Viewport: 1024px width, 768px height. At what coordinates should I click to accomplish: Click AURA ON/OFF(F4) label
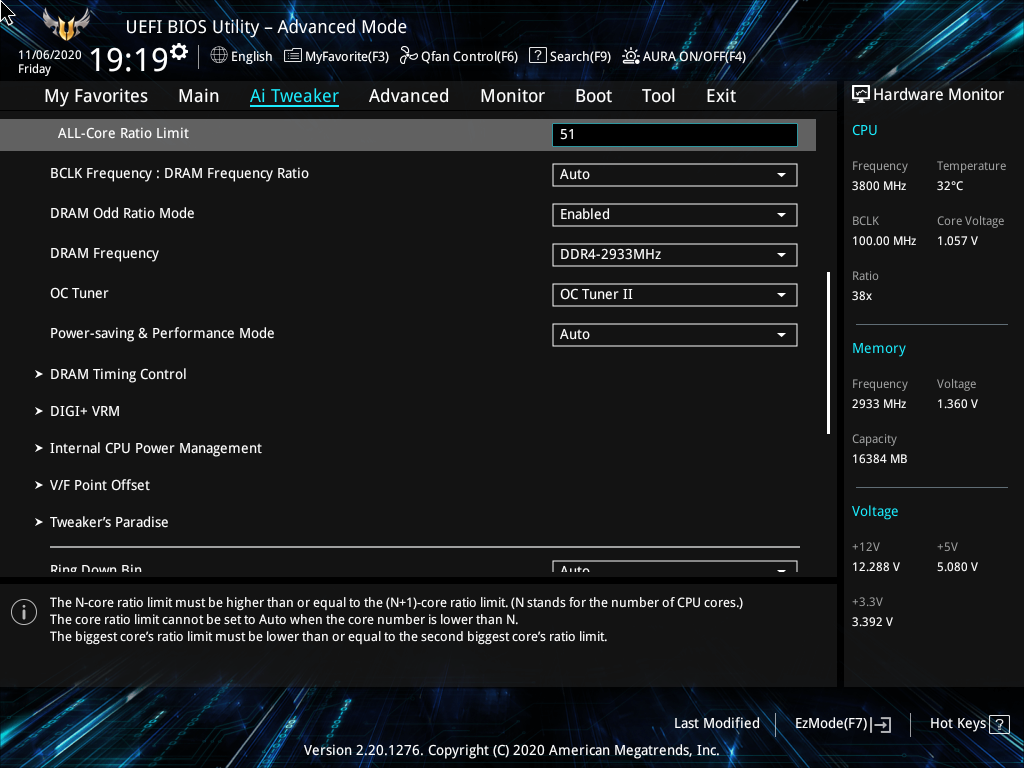click(694, 57)
